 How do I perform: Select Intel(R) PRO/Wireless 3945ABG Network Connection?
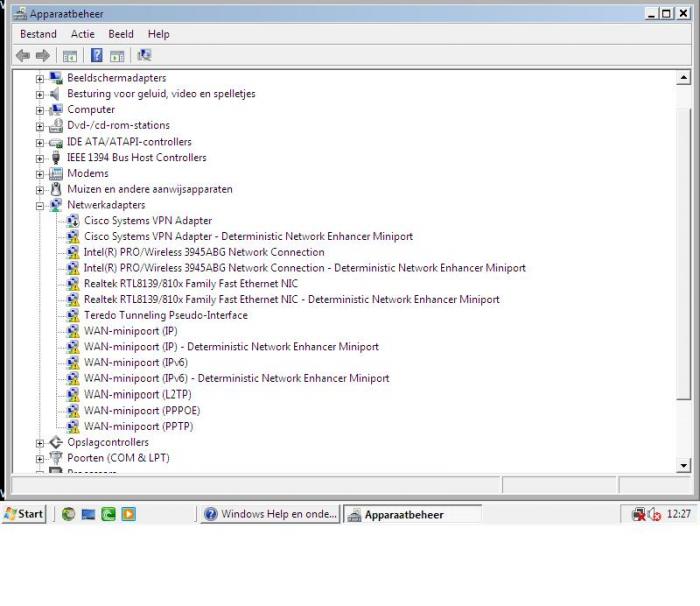(x=204, y=252)
